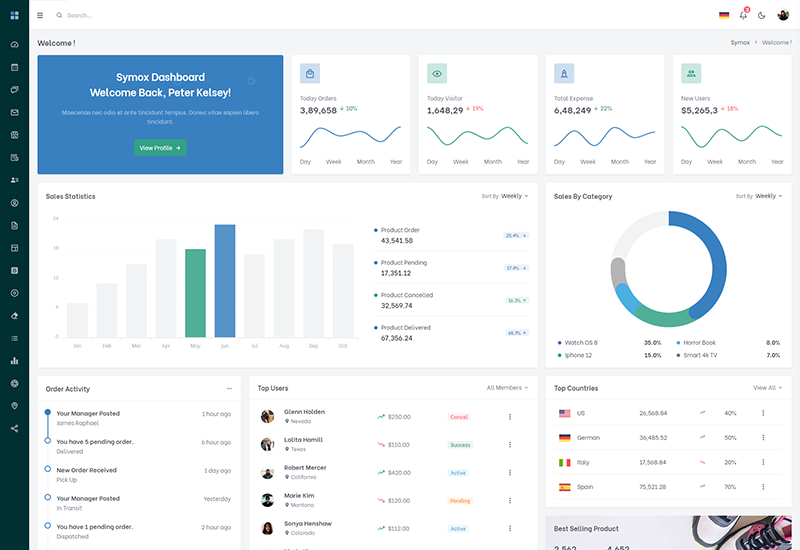Viewport: 800px width, 550px height.
Task: Click the dashboard gauge icon in sidebar
Action: (14, 45)
